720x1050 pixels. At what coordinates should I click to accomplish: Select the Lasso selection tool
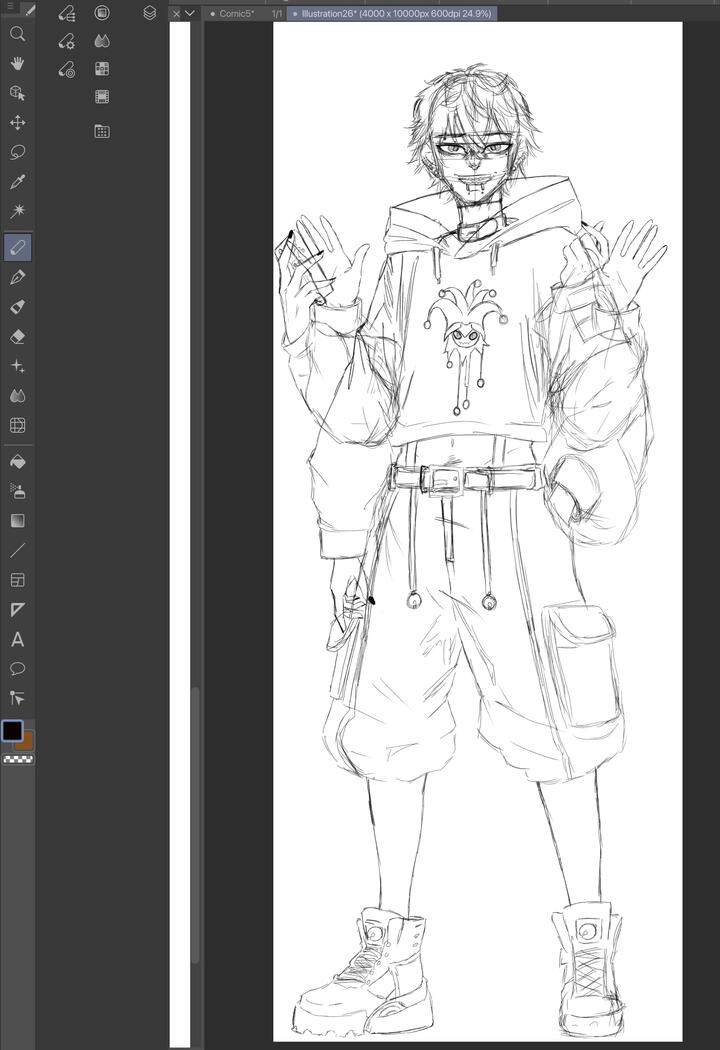[x=17, y=152]
